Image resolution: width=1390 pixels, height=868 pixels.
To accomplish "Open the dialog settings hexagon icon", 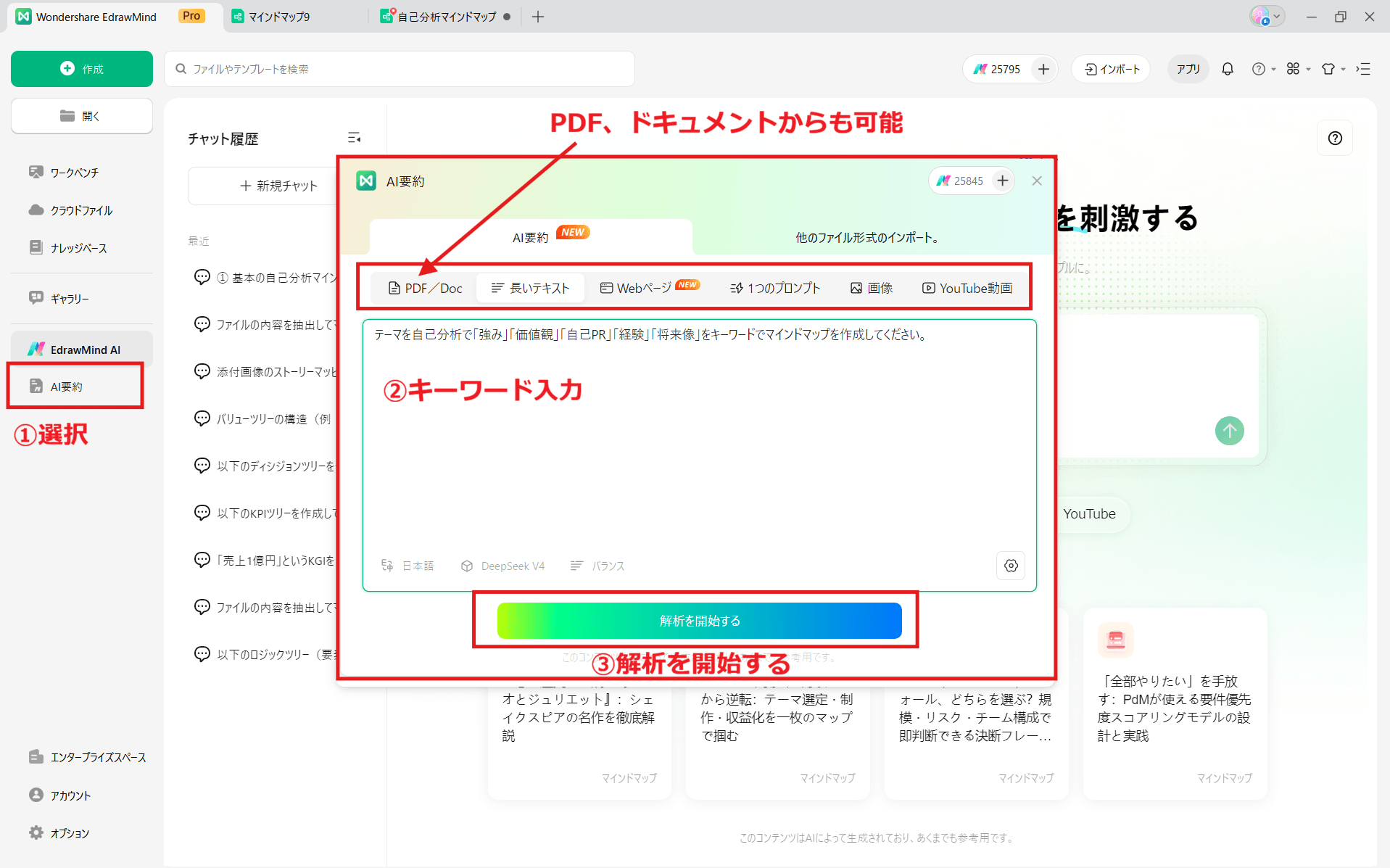I will click(1011, 566).
